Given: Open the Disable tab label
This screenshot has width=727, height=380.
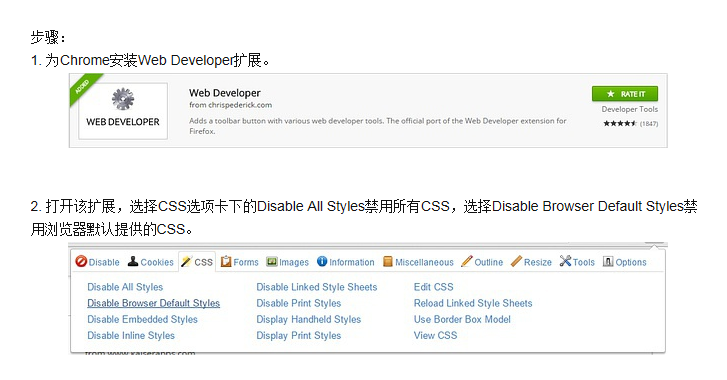Looking at the screenshot, I should pyautogui.click(x=104, y=262).
